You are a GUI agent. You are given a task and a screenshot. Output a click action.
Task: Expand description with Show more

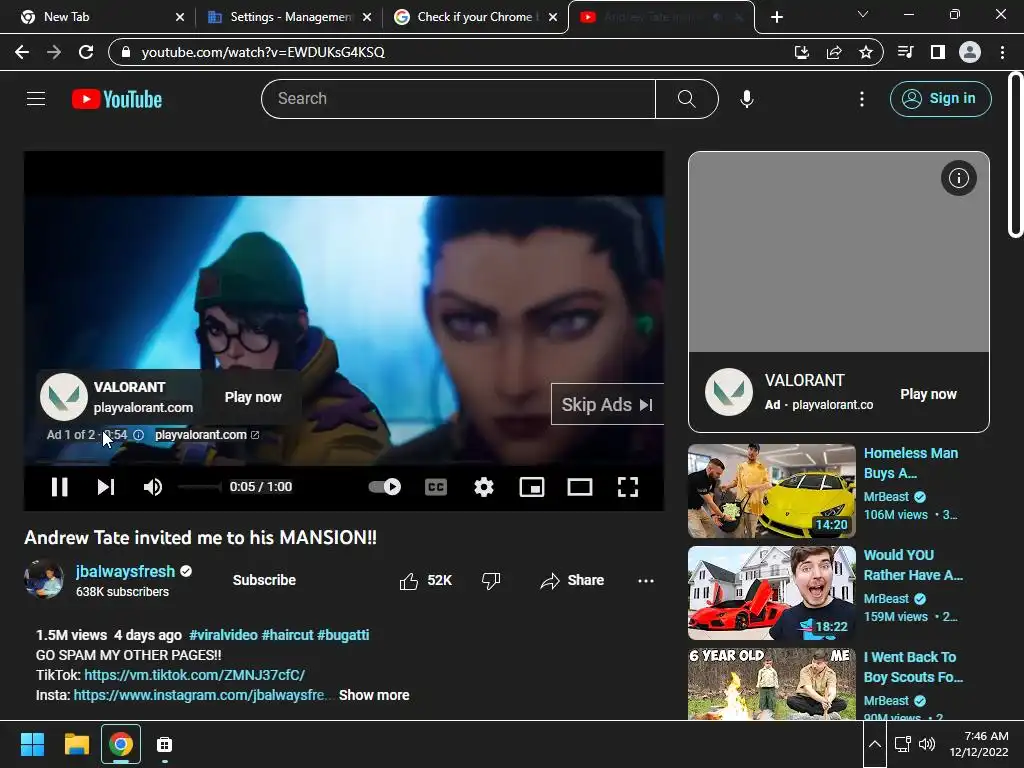pyautogui.click(x=374, y=696)
